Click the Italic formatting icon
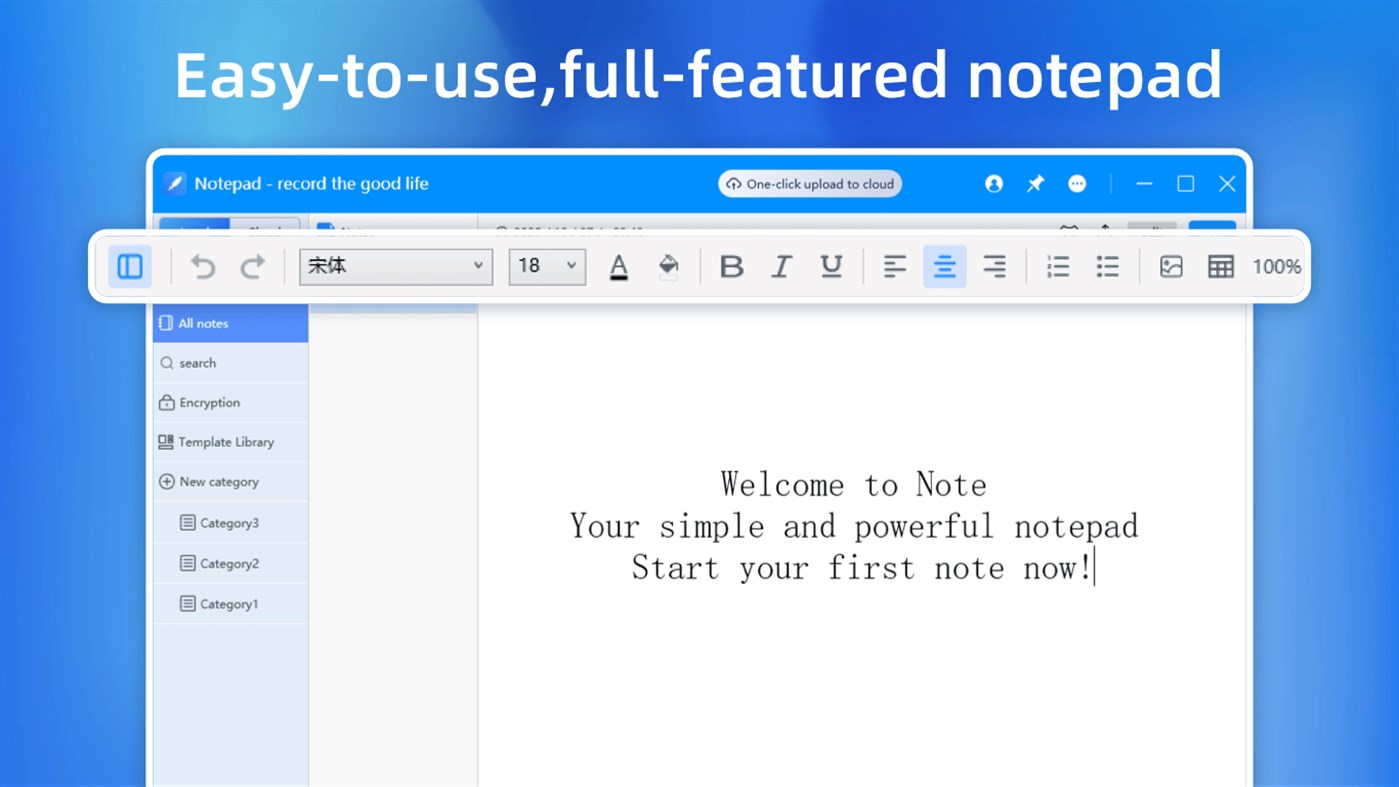Image resolution: width=1399 pixels, height=787 pixels. coord(781,266)
